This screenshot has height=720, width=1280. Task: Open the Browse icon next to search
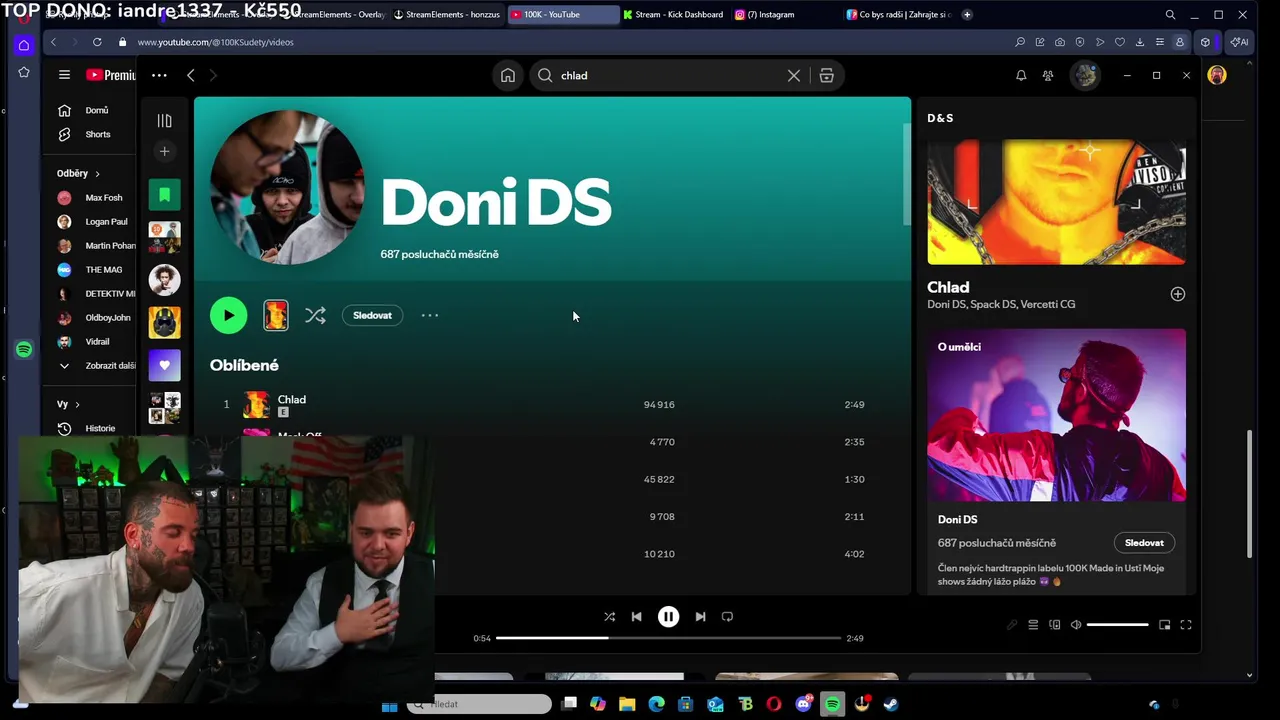pos(827,75)
